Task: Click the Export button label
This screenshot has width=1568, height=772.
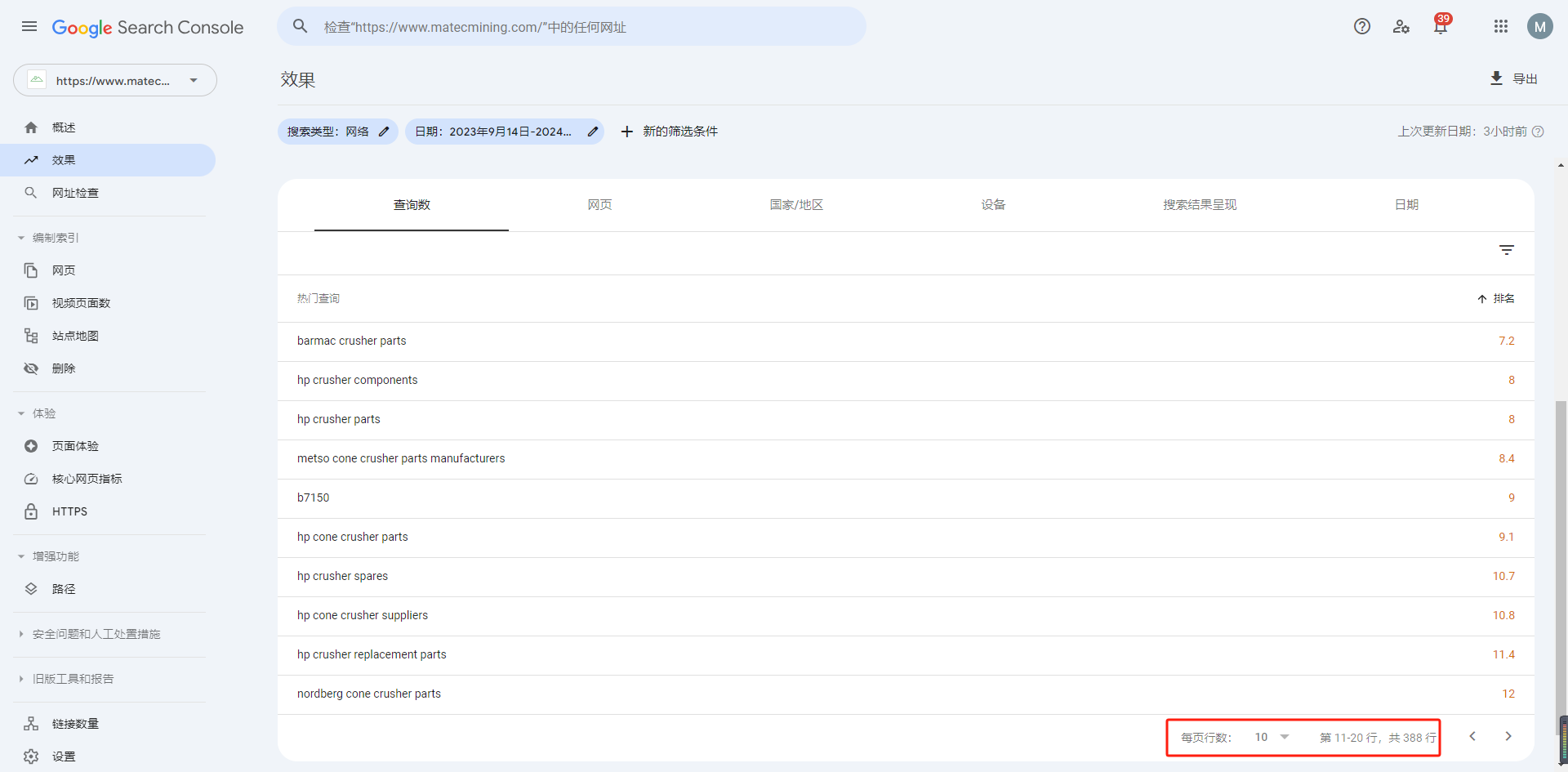Action: [x=1525, y=79]
